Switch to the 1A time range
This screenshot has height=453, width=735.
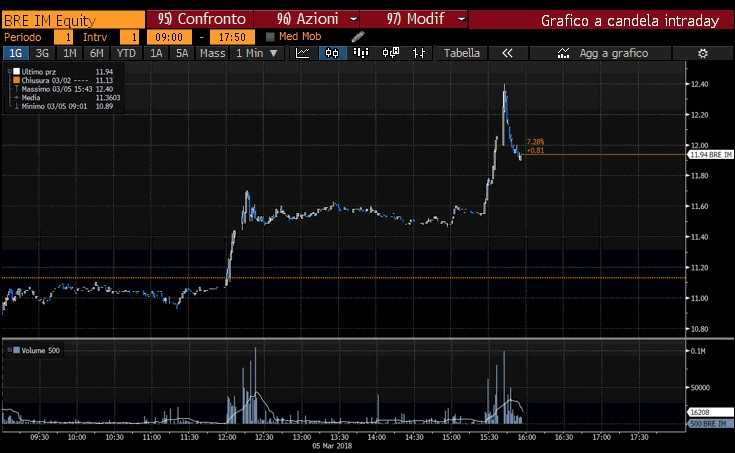[156, 53]
